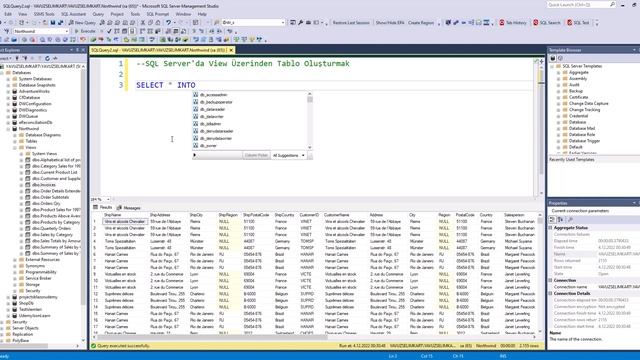Open the Project menu
This screenshot has height=360, width=640.
pyautogui.click(x=117, y=14)
